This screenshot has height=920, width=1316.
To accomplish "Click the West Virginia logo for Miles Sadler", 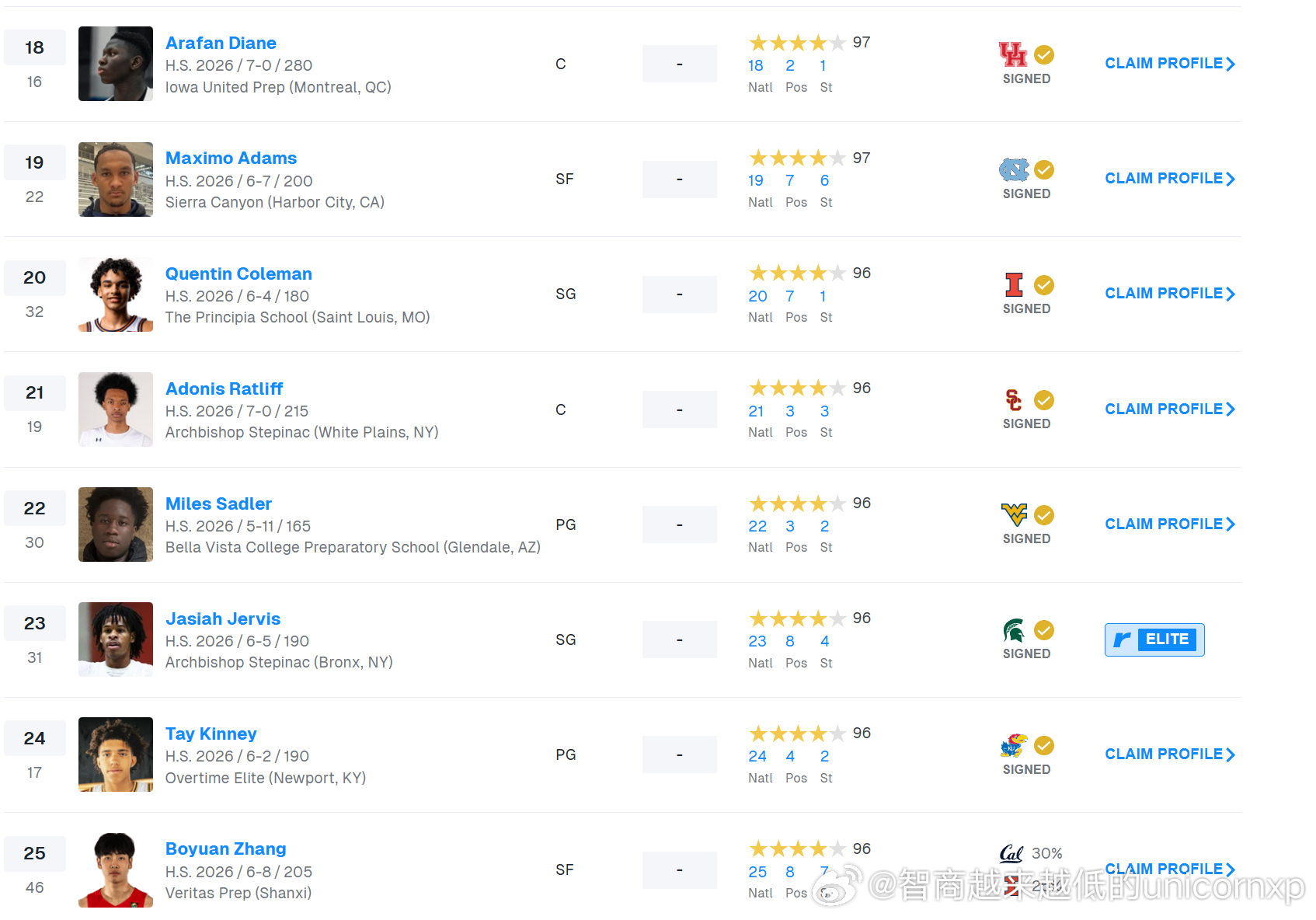I will click(x=1014, y=514).
